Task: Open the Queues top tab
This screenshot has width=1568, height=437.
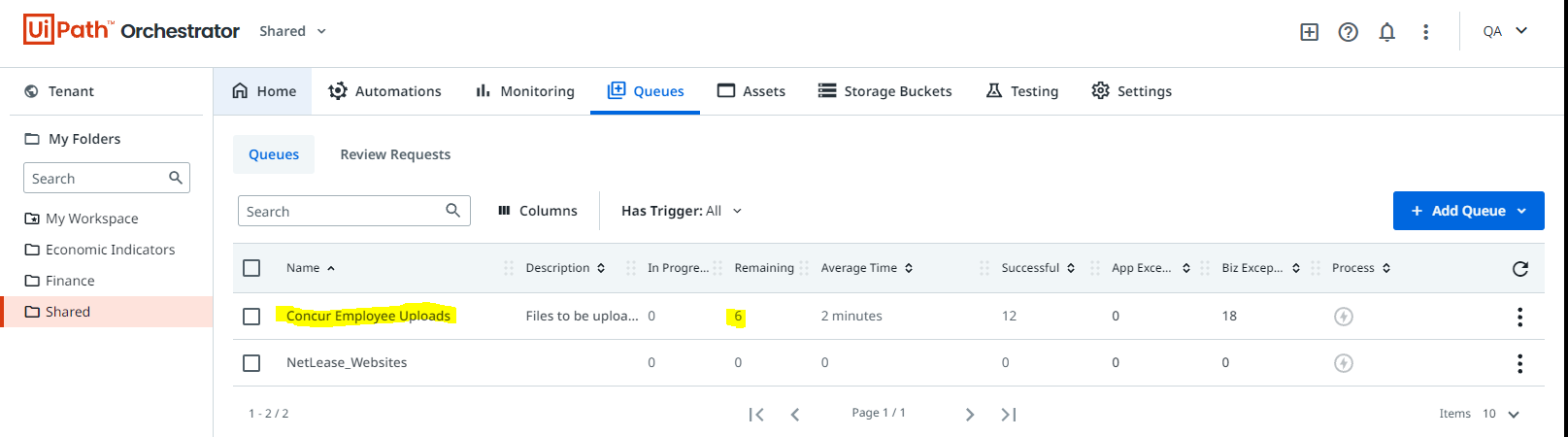Action: click(645, 91)
